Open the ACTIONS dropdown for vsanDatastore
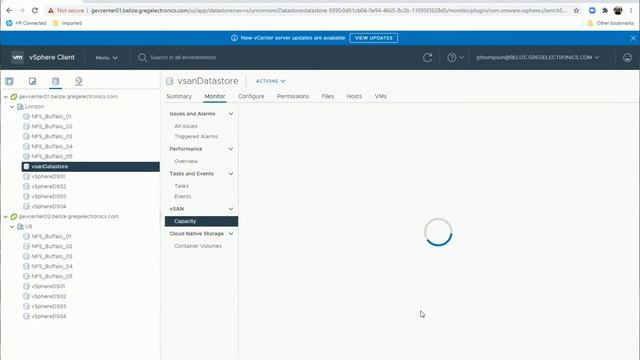Image resolution: width=640 pixels, height=360 pixels. click(x=270, y=81)
